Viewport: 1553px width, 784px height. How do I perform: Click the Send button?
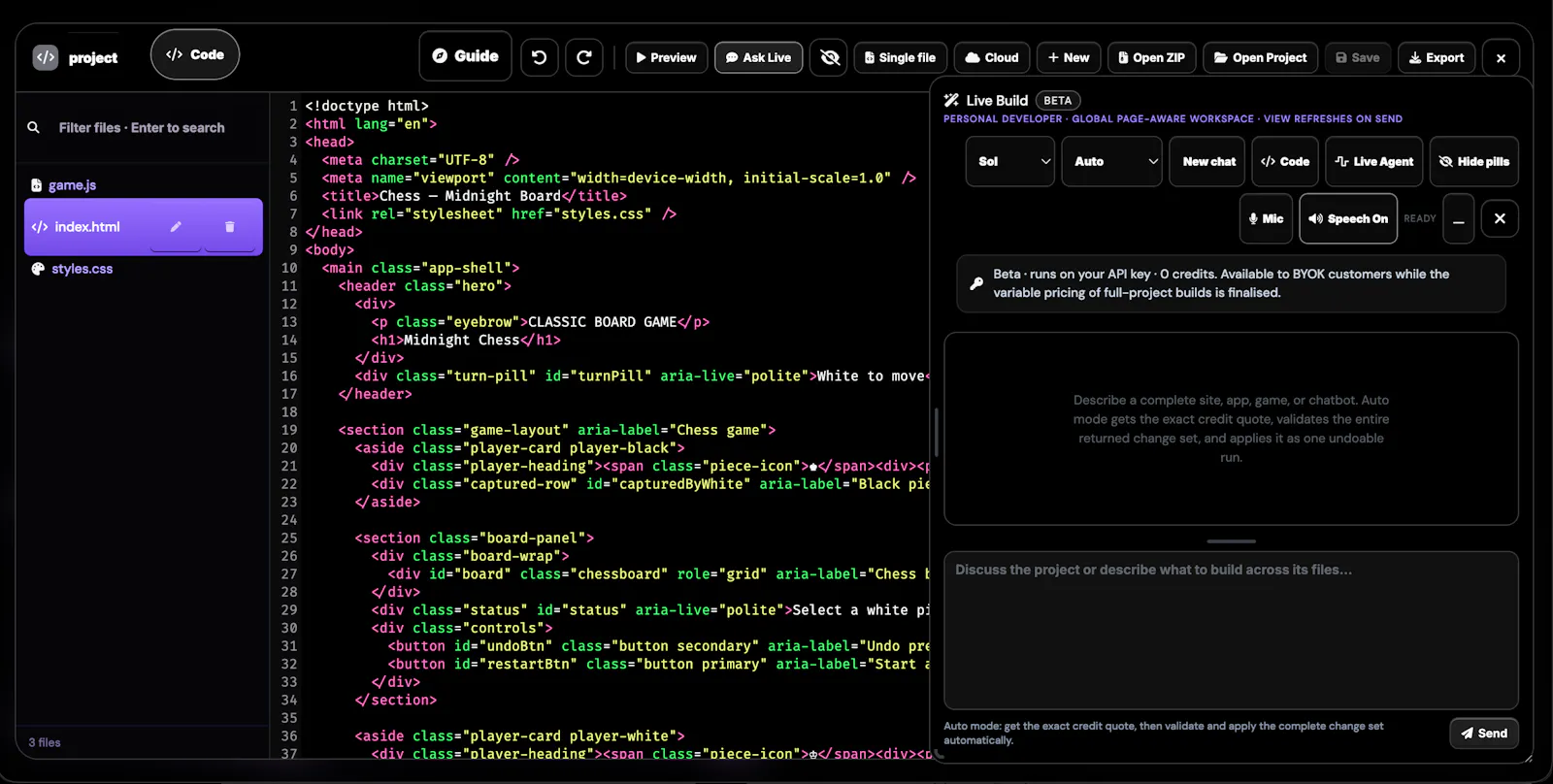tap(1484, 734)
